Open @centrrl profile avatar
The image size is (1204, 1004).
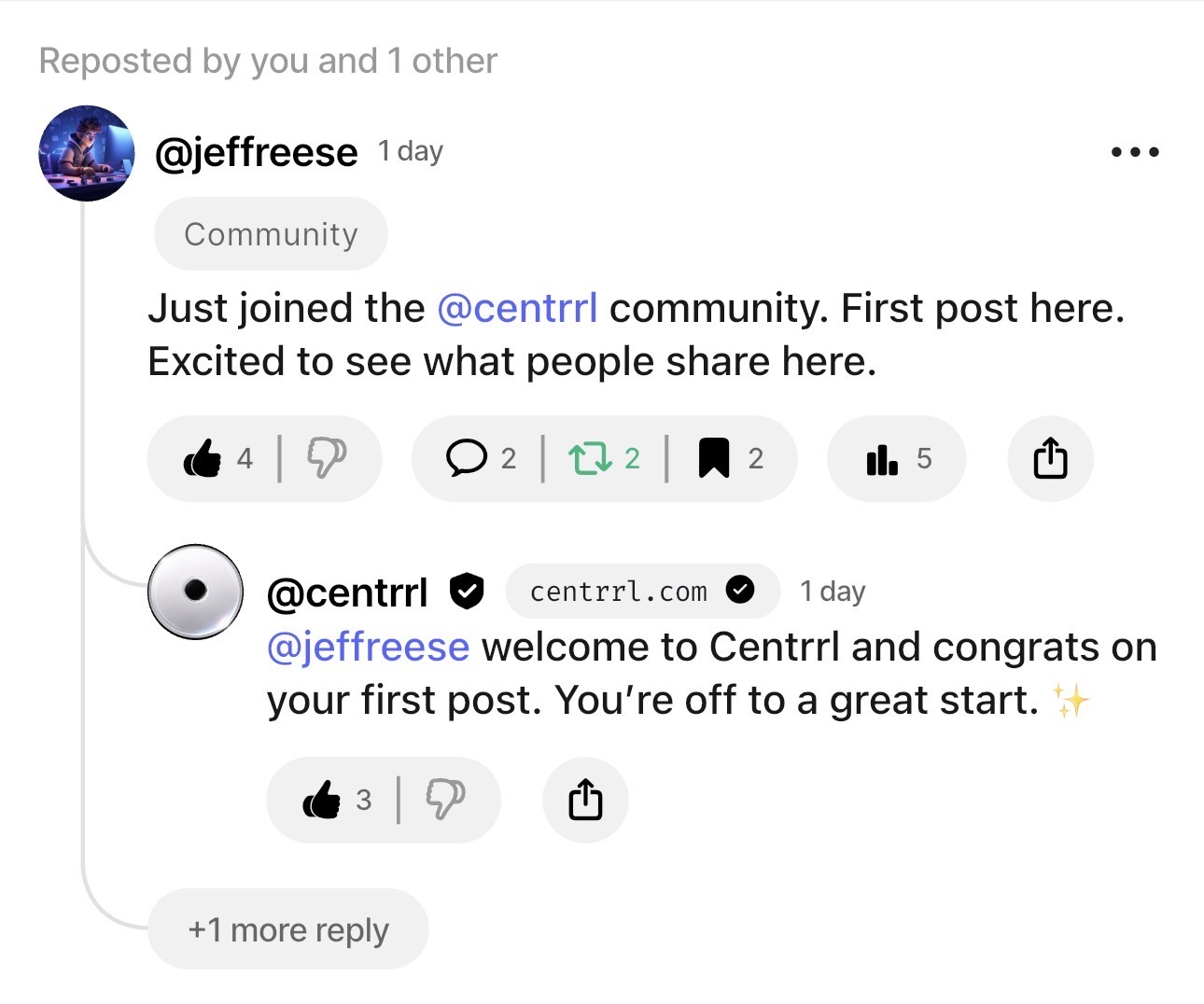click(195, 592)
